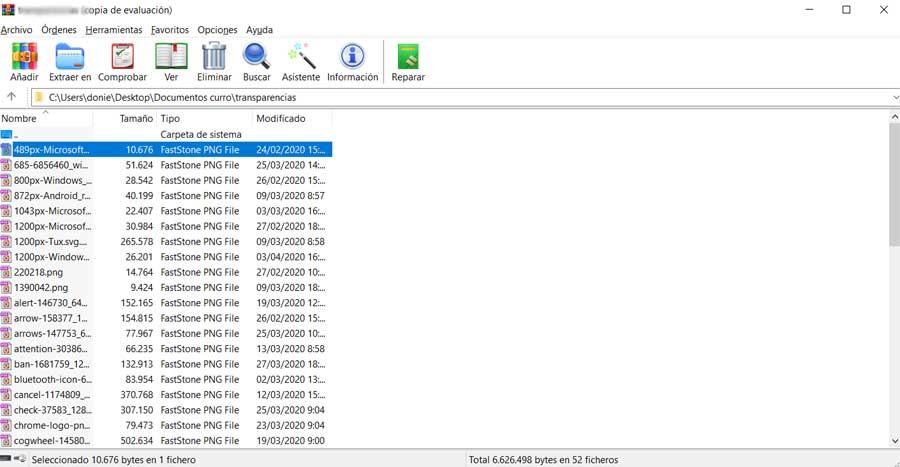Click the Reparar green book icon
The height and width of the screenshot is (467, 900).
tap(408, 56)
